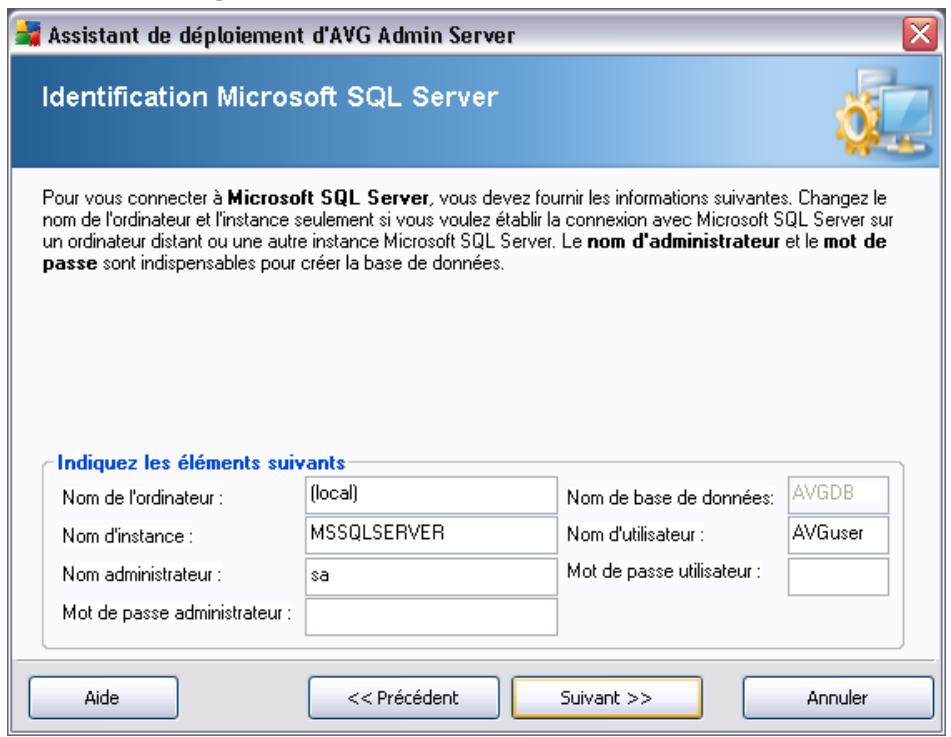This screenshot has width=951, height=737.
Task: Click the 'Identification Microsoft SQL Server' heading
Action: tap(270, 97)
